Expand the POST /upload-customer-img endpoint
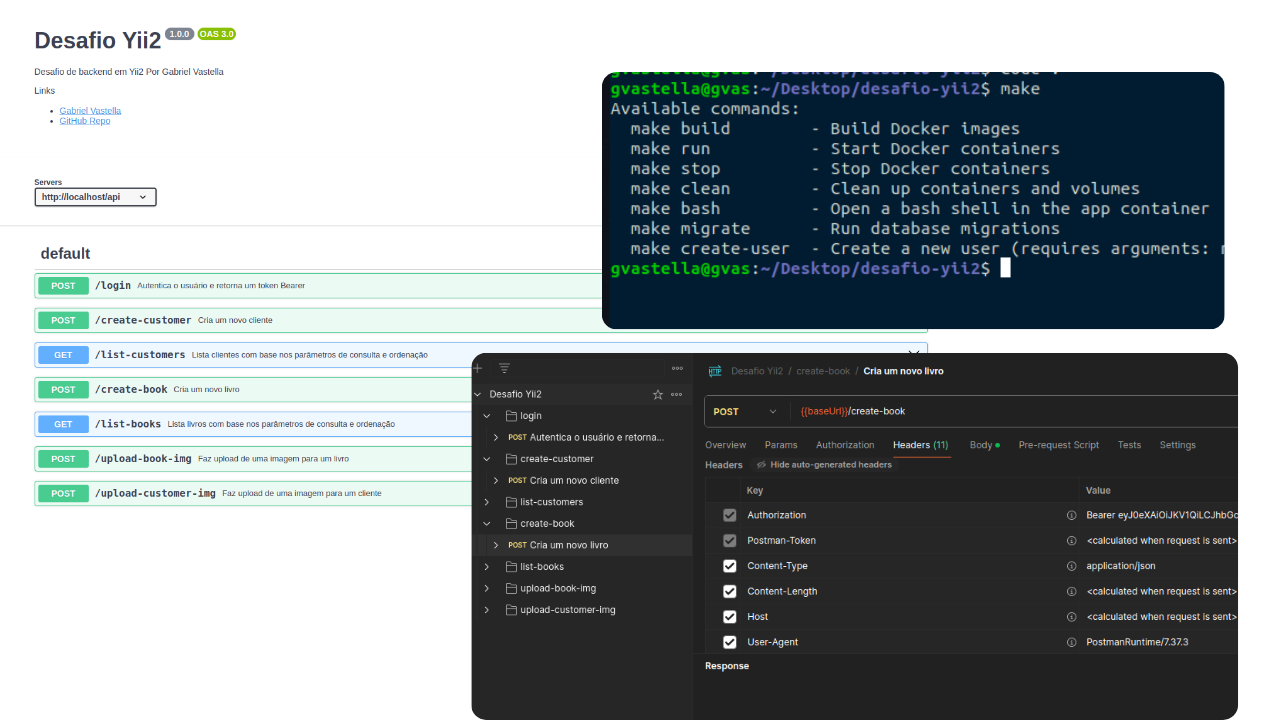 pos(254,493)
